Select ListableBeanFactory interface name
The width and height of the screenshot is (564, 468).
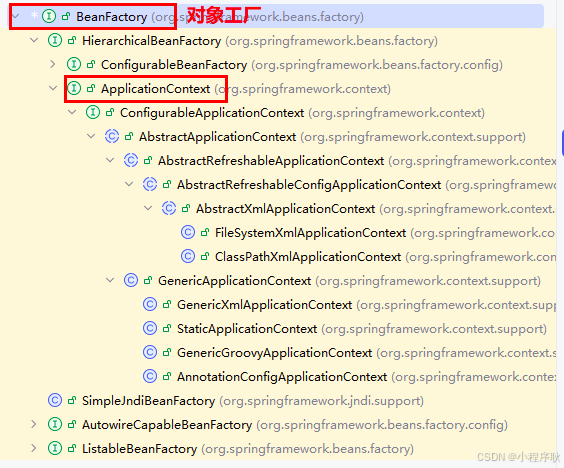140,449
